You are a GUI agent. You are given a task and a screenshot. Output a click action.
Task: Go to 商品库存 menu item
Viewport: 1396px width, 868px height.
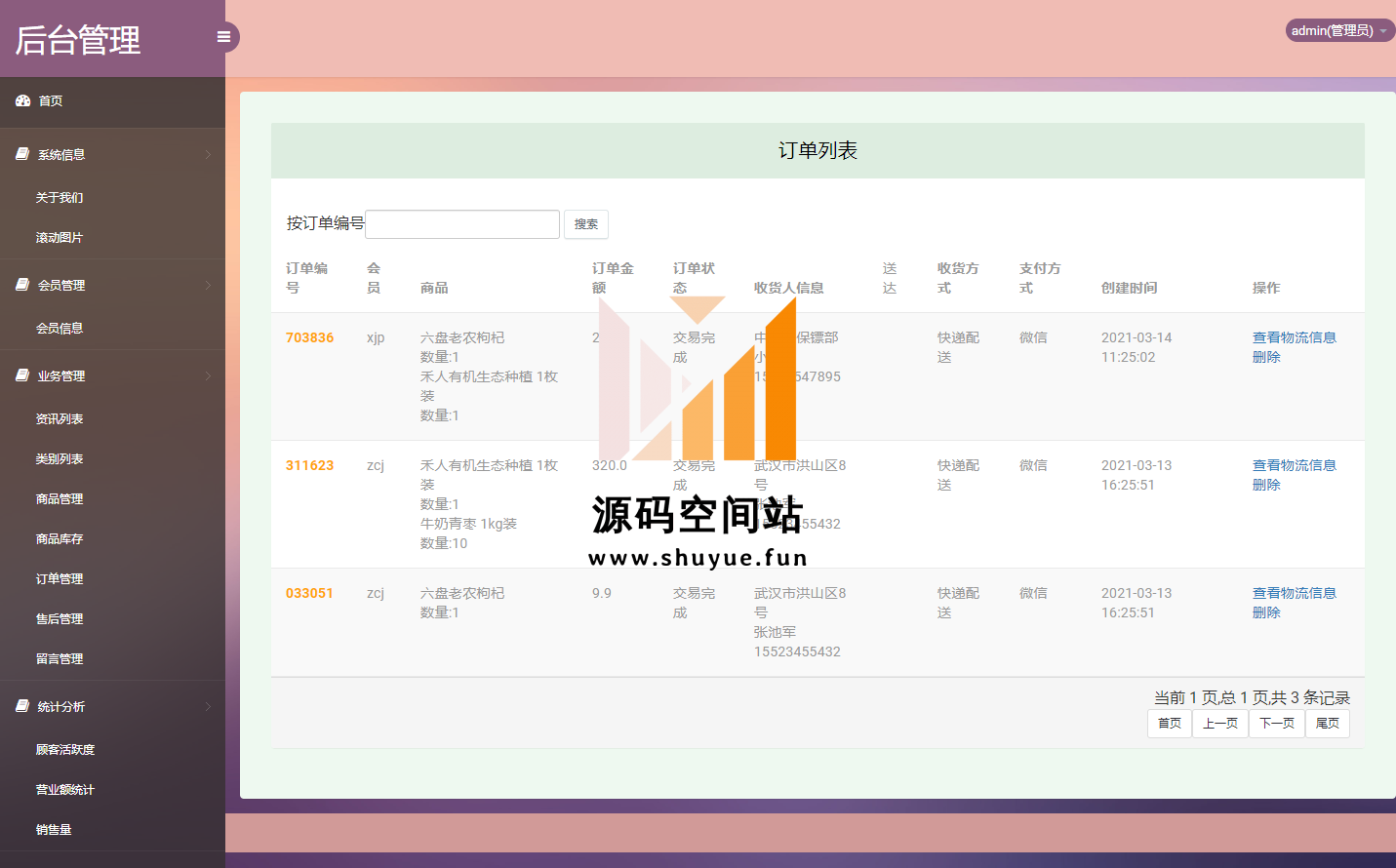[60, 538]
